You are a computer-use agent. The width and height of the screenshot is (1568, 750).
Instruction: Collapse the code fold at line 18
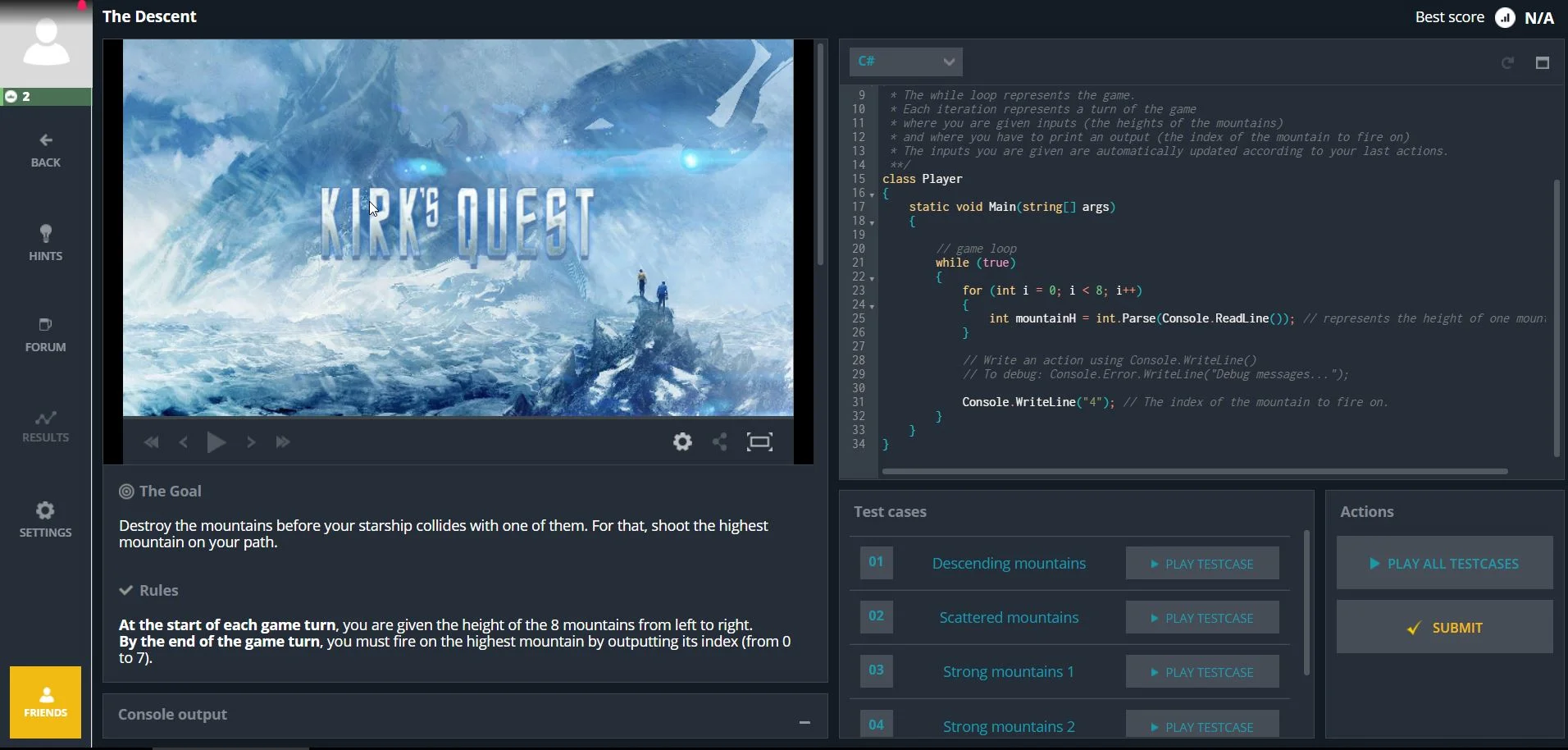tap(872, 223)
